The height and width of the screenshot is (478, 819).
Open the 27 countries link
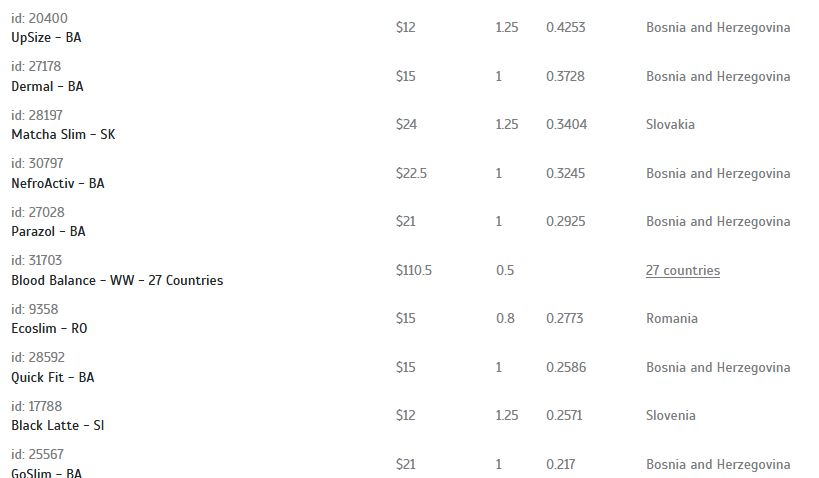pos(683,270)
